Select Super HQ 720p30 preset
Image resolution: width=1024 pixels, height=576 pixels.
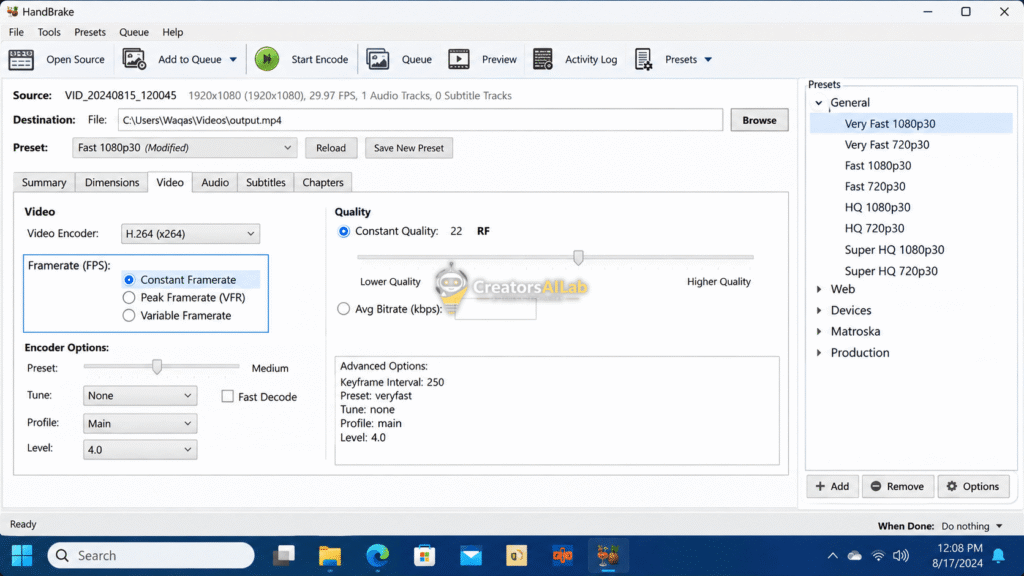point(891,271)
